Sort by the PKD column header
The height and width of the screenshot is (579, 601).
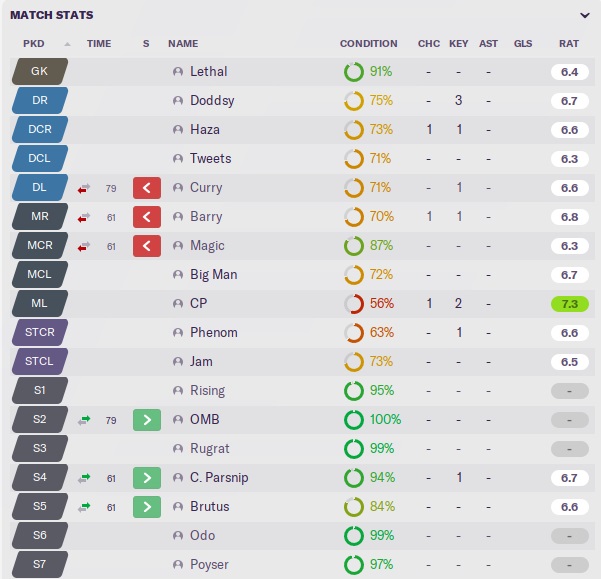coord(34,44)
